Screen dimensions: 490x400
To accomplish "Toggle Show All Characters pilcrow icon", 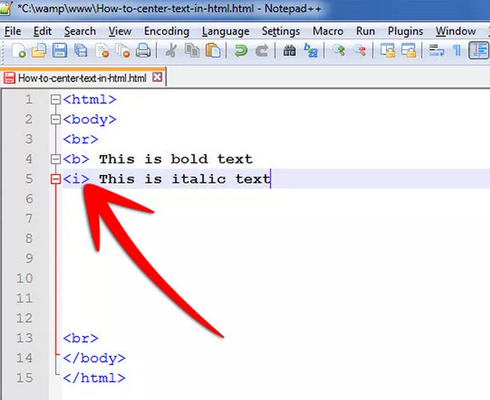I will (457, 51).
